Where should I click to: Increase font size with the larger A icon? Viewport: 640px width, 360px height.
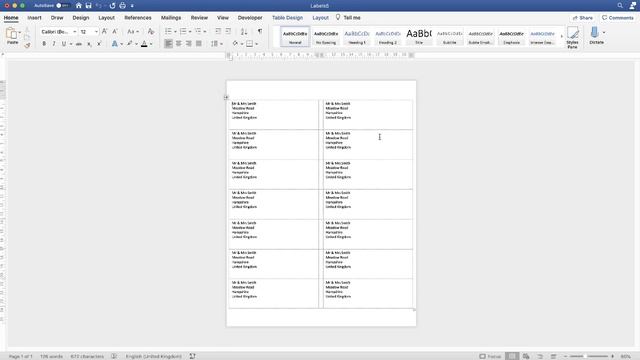click(104, 31)
